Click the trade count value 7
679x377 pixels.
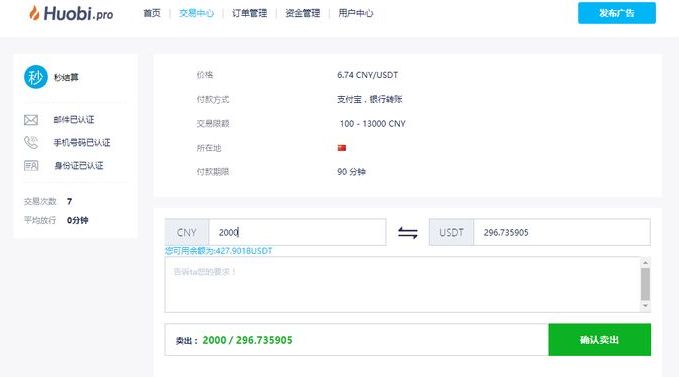[x=69, y=201]
